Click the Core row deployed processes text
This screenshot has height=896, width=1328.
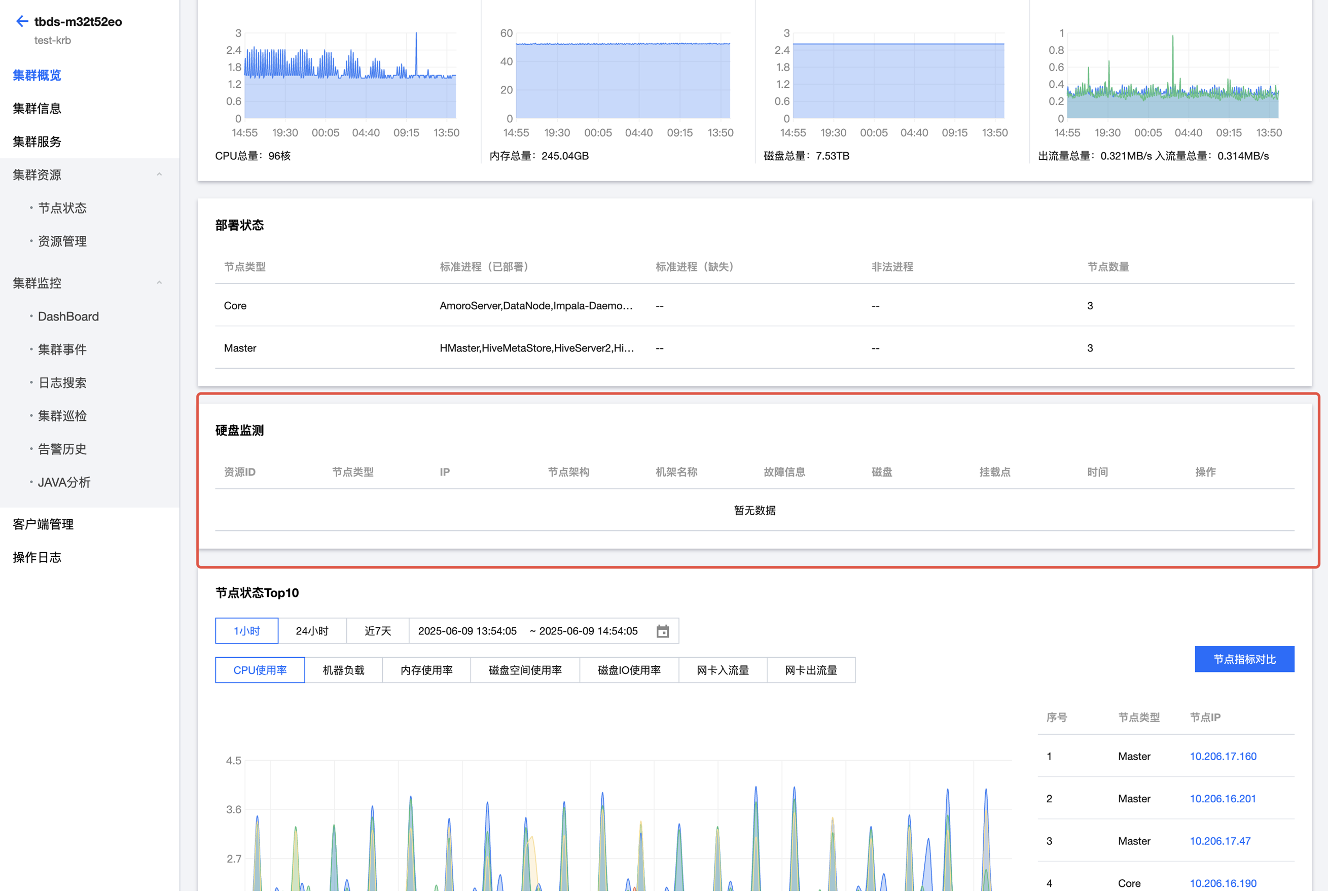535,306
